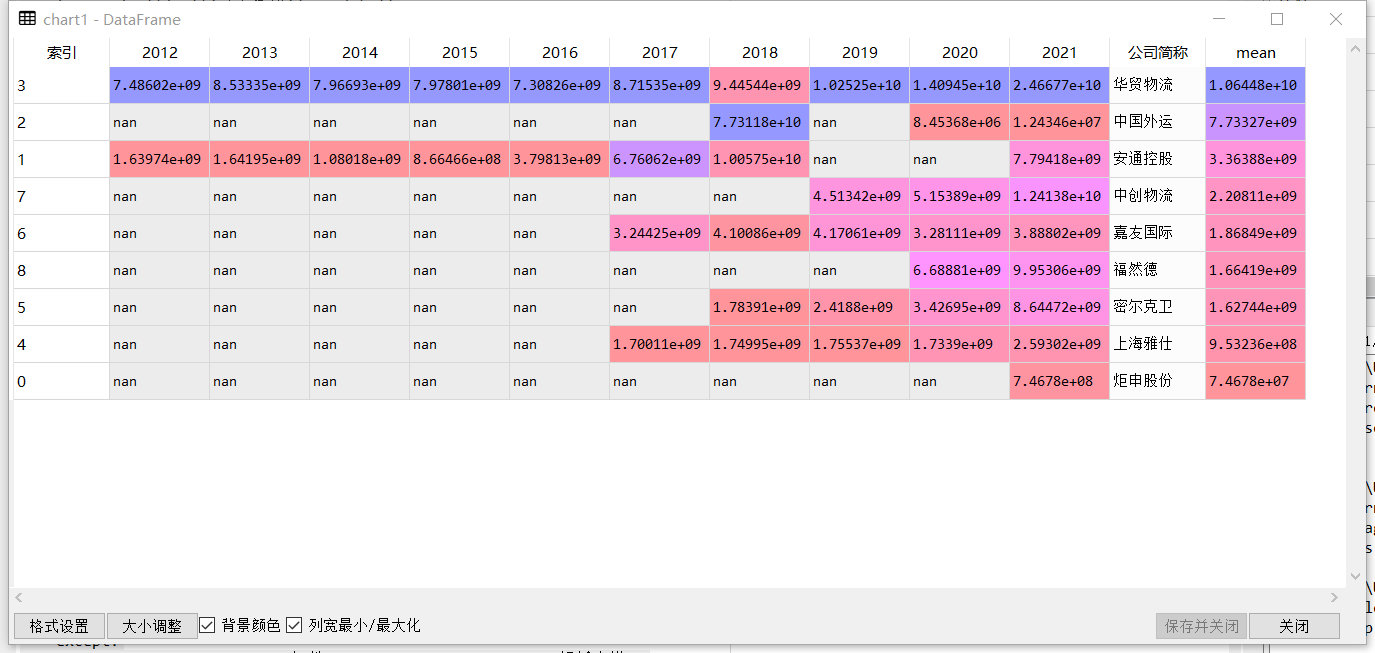This screenshot has width=1375, height=653.
Task: Click the 大小调整 resize button
Action: (152, 626)
